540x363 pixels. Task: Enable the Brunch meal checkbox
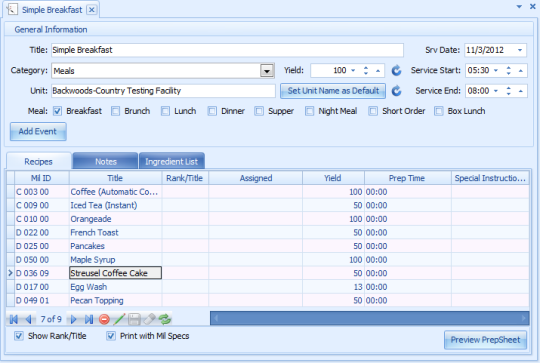coord(115,111)
